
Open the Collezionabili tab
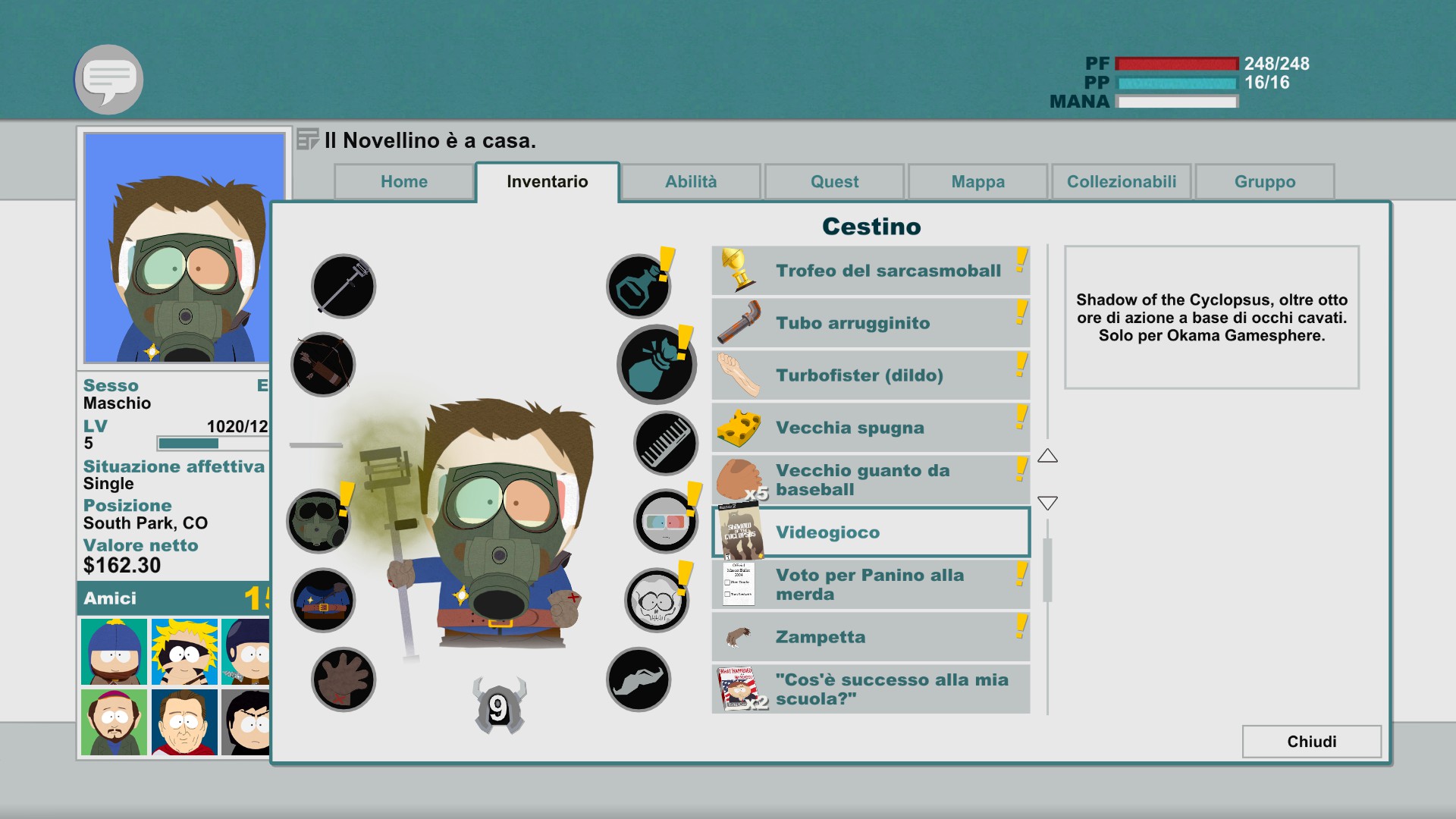pos(1122,182)
